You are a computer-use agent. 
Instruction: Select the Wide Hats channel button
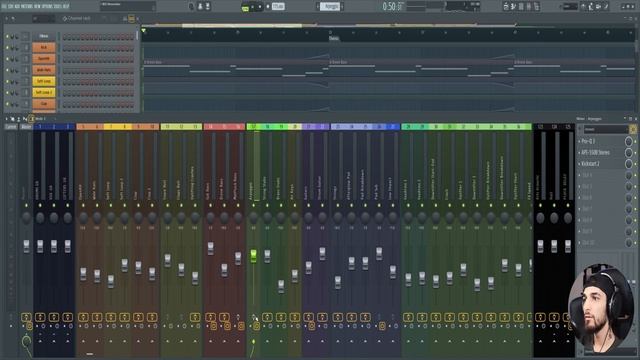pos(44,70)
